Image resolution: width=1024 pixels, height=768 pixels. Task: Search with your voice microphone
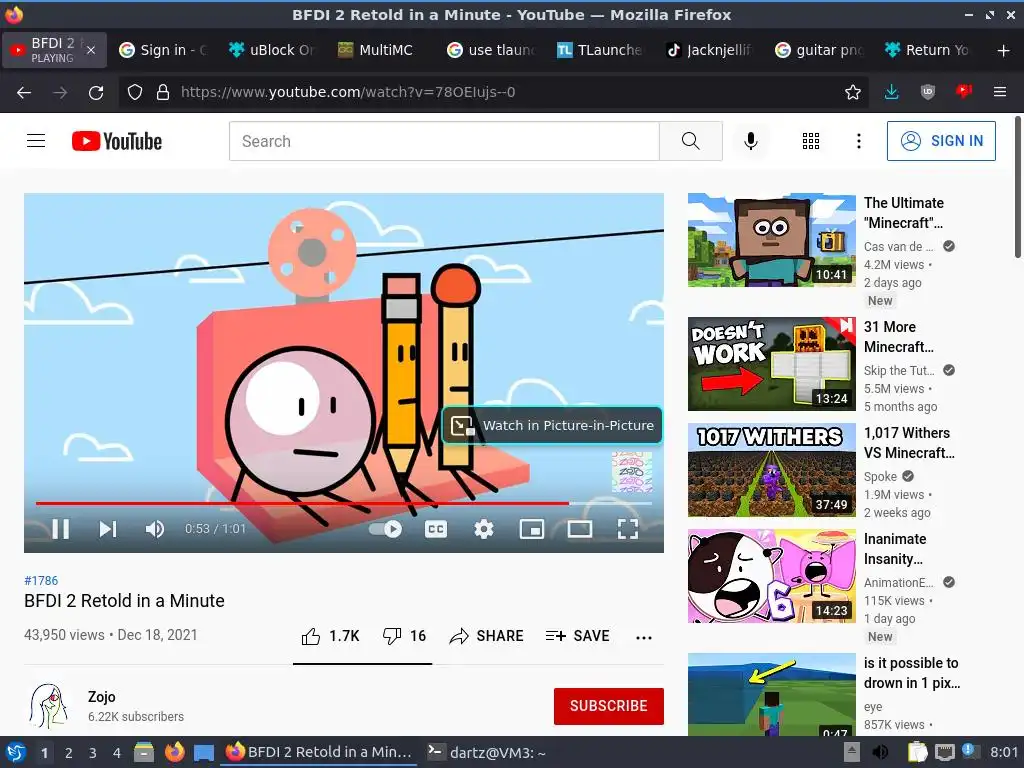tap(751, 141)
